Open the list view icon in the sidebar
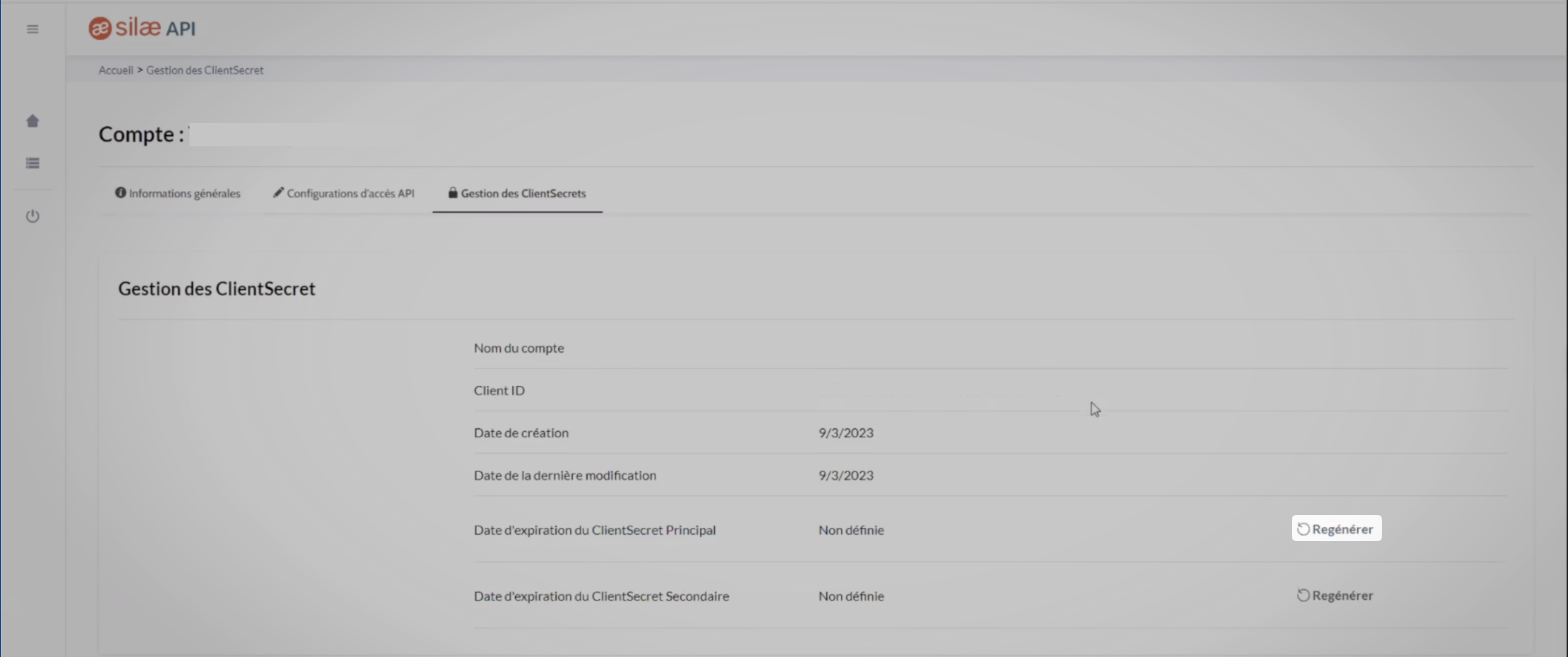Screen dimensions: 1568x657 33,164
